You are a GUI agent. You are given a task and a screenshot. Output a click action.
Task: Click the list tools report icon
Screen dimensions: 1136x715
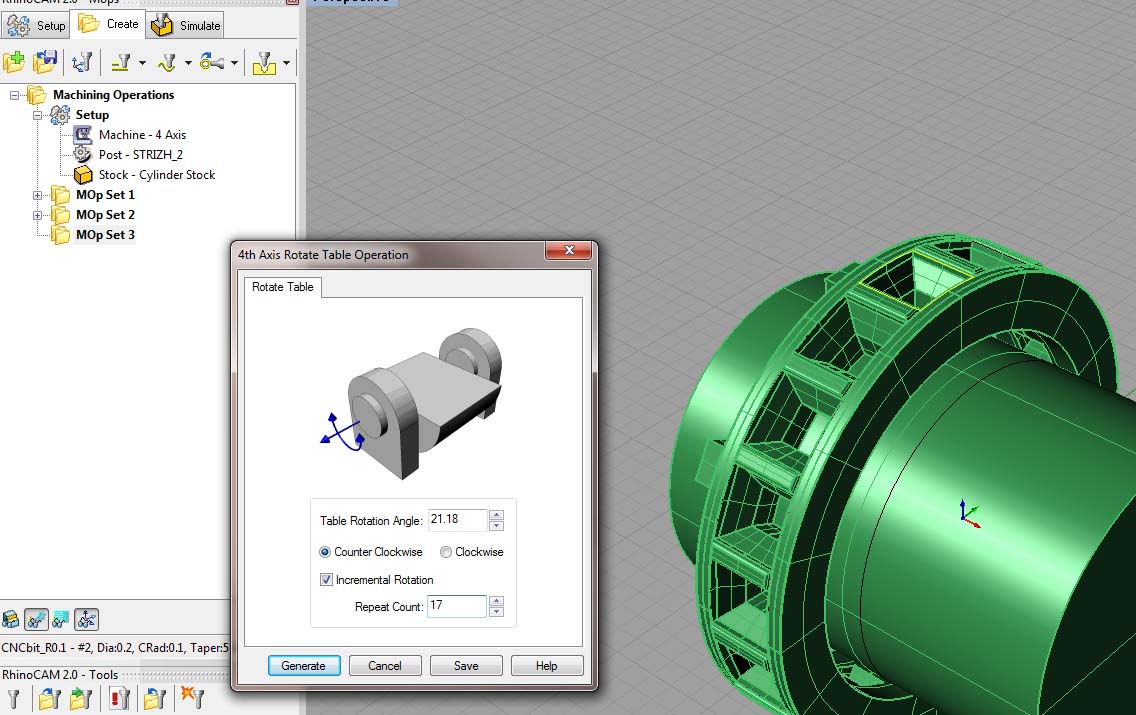120,698
